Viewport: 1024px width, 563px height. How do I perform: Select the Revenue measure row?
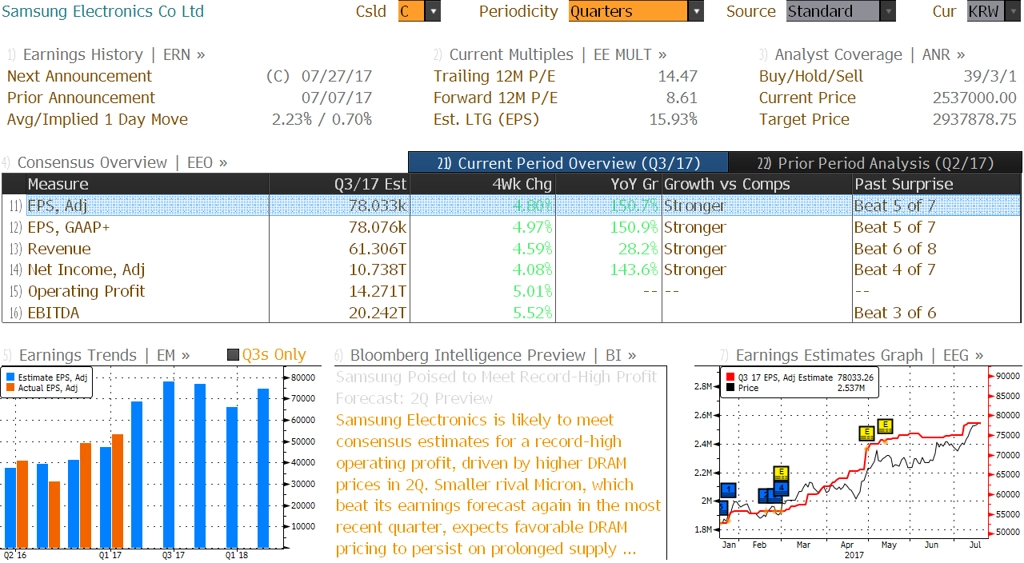click(511, 249)
